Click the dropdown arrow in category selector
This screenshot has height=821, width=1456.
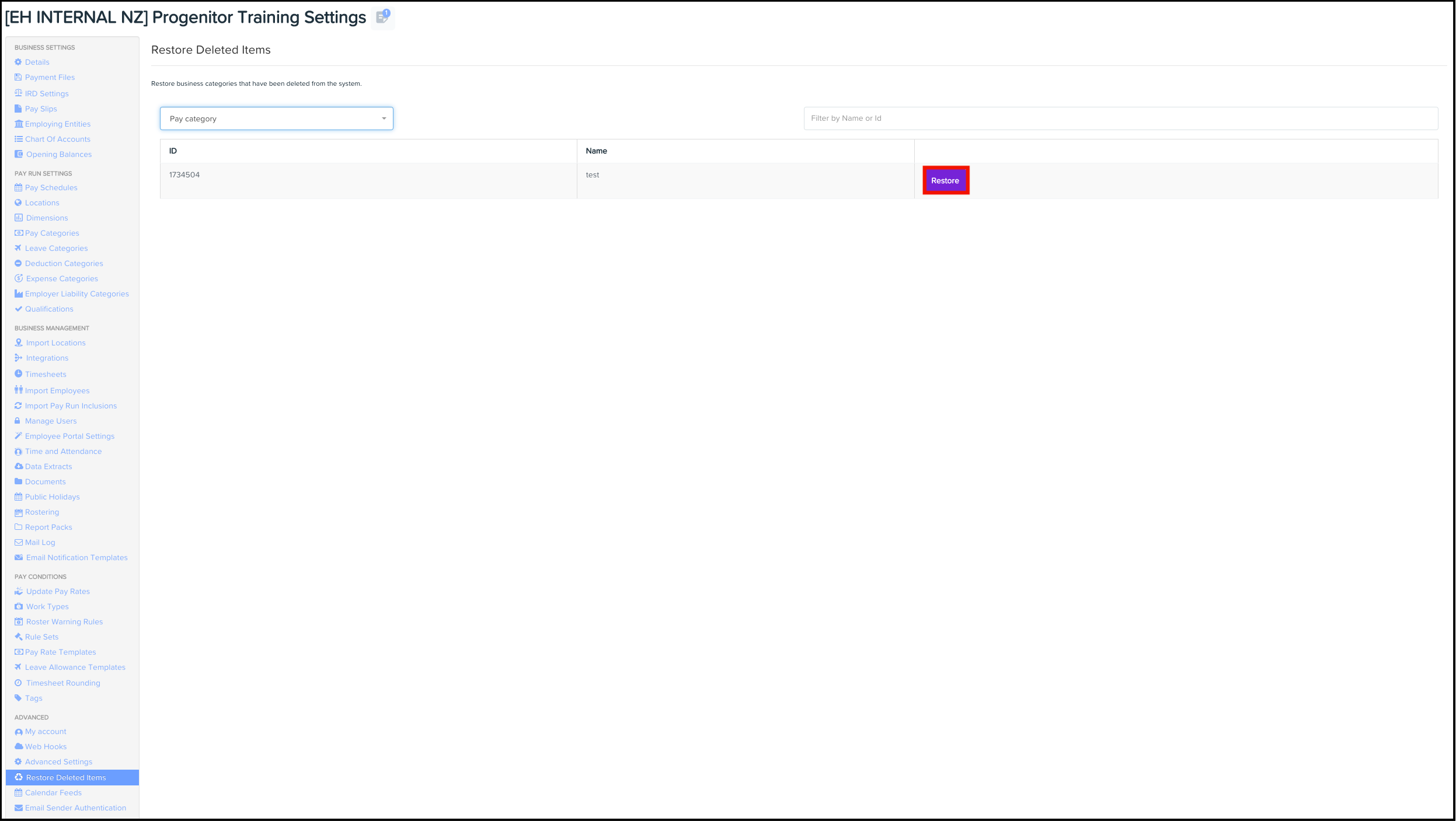pyautogui.click(x=384, y=118)
